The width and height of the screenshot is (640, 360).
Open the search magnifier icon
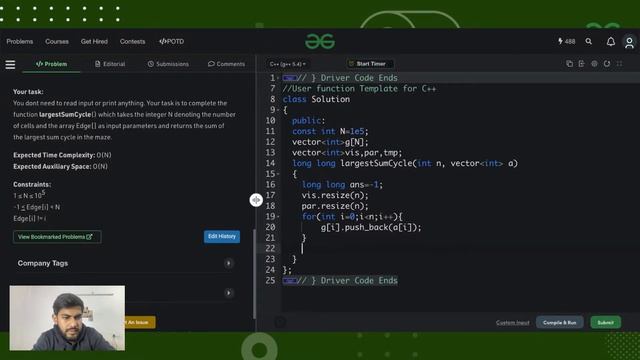589,41
